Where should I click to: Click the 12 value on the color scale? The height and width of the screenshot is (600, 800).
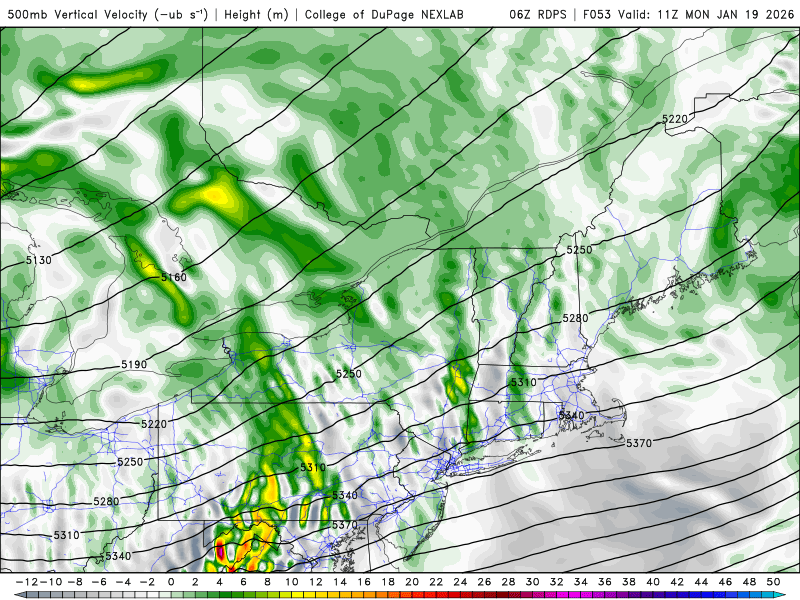316,582
